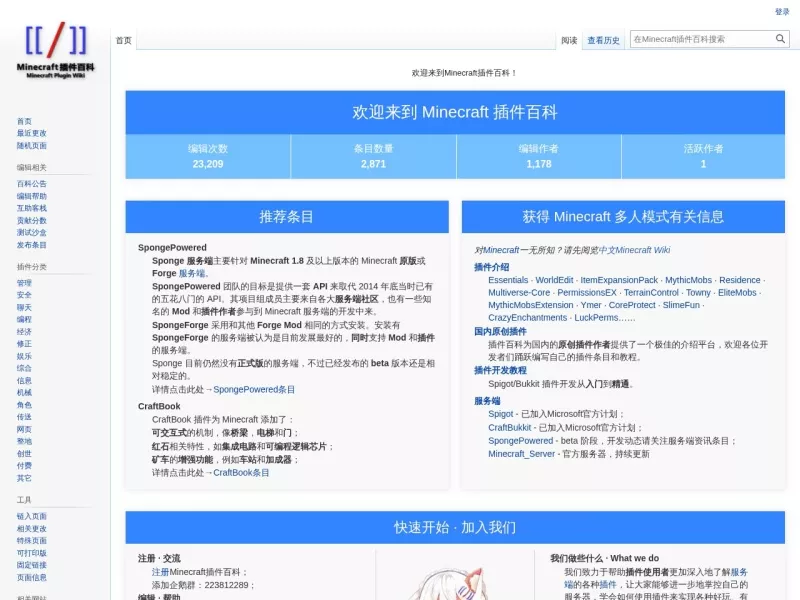
Task: Select the 付费 plugin category
Action: pyautogui.click(x=24, y=466)
